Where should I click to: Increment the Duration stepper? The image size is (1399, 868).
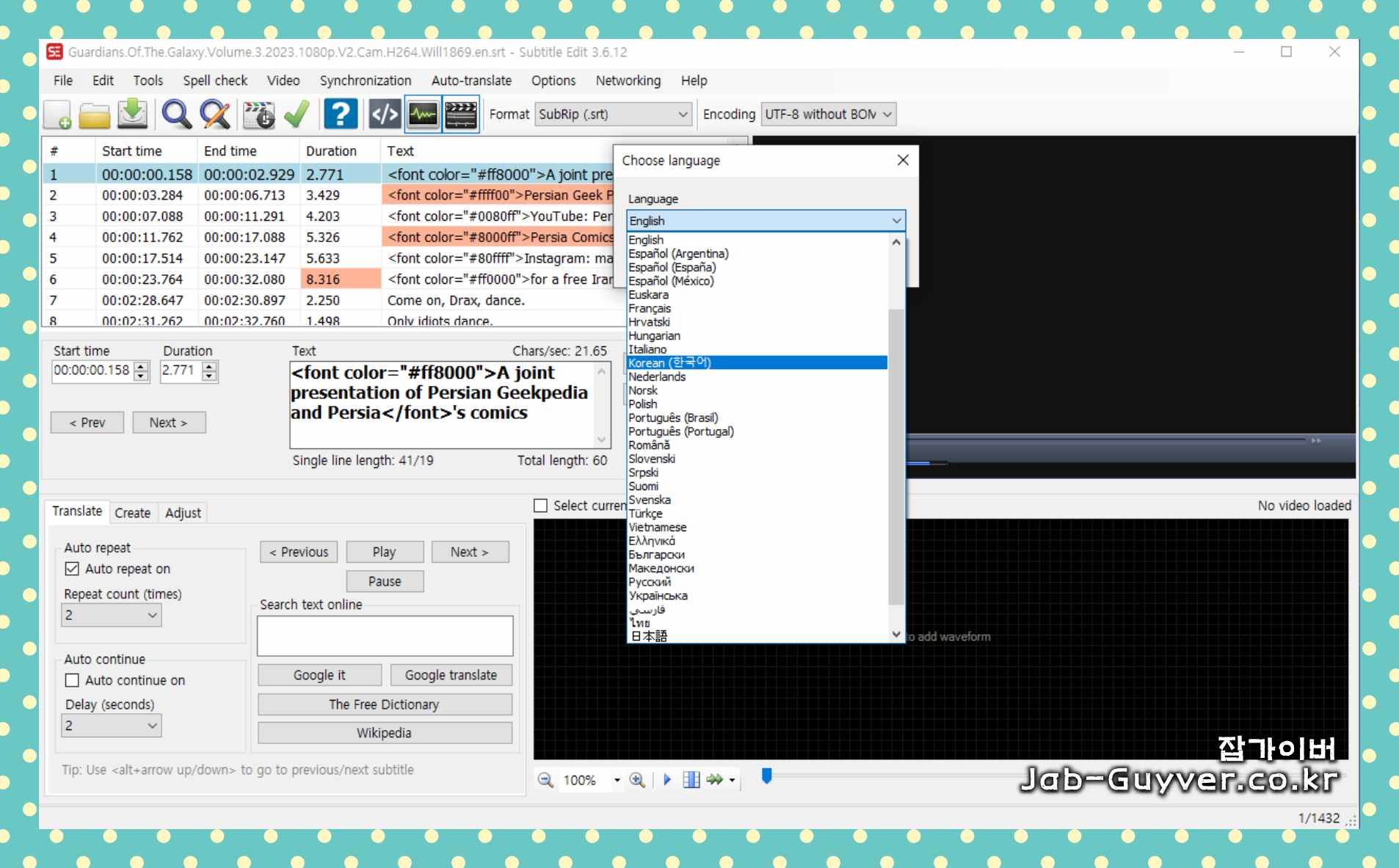[210, 366]
